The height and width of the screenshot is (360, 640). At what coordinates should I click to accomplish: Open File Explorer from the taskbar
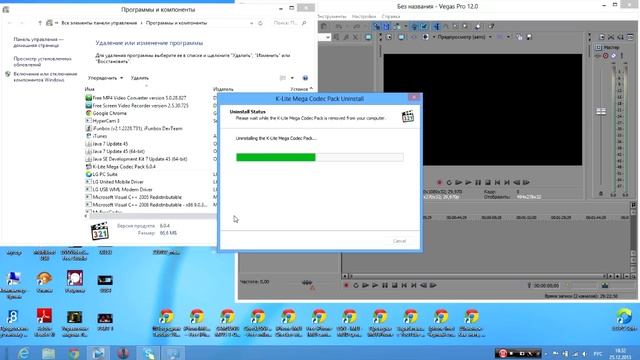(48, 353)
